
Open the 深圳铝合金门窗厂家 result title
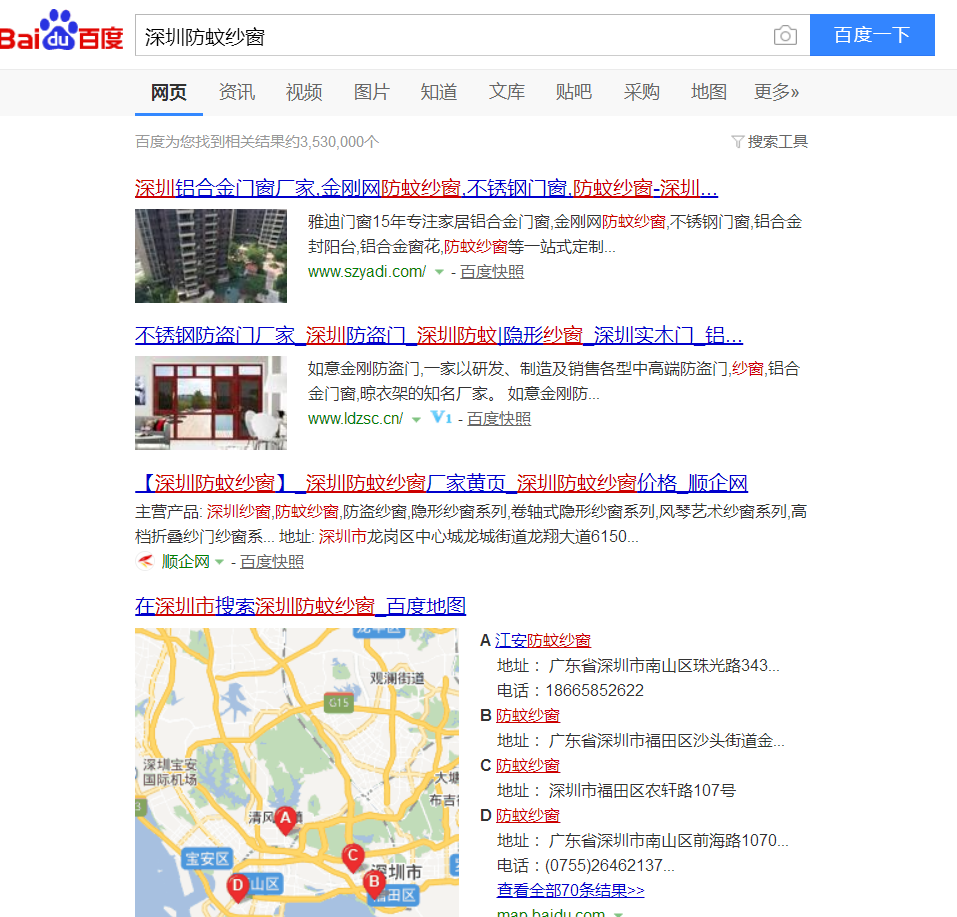tap(426, 188)
